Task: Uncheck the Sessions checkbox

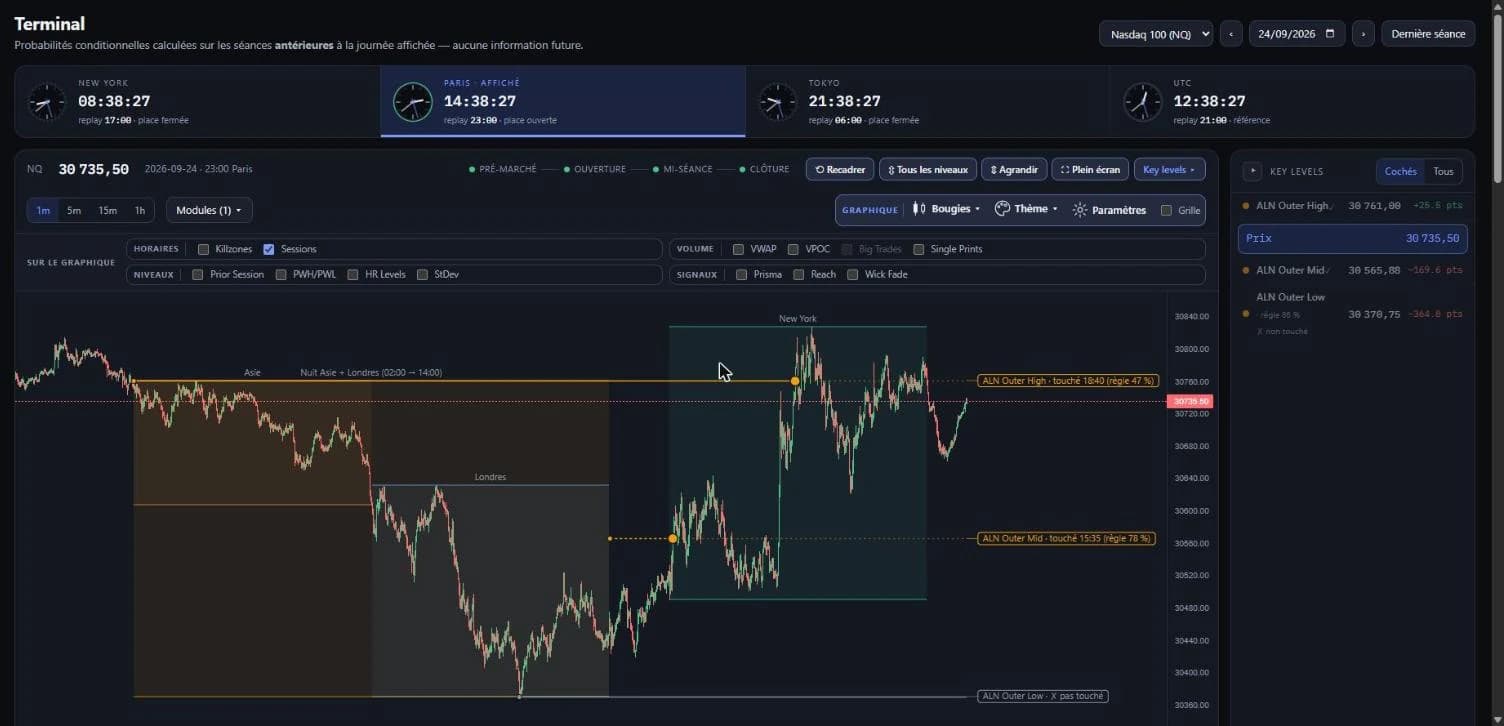Action: (269, 249)
